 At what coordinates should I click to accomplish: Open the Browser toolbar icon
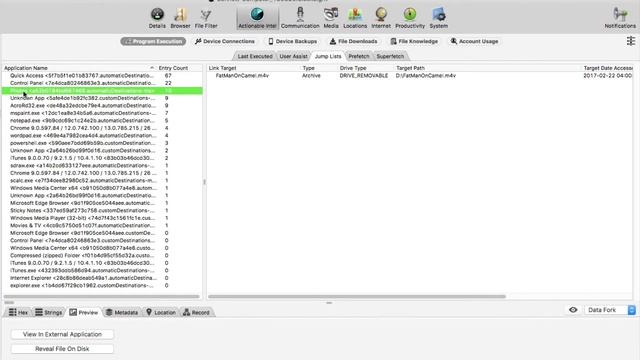point(180,18)
